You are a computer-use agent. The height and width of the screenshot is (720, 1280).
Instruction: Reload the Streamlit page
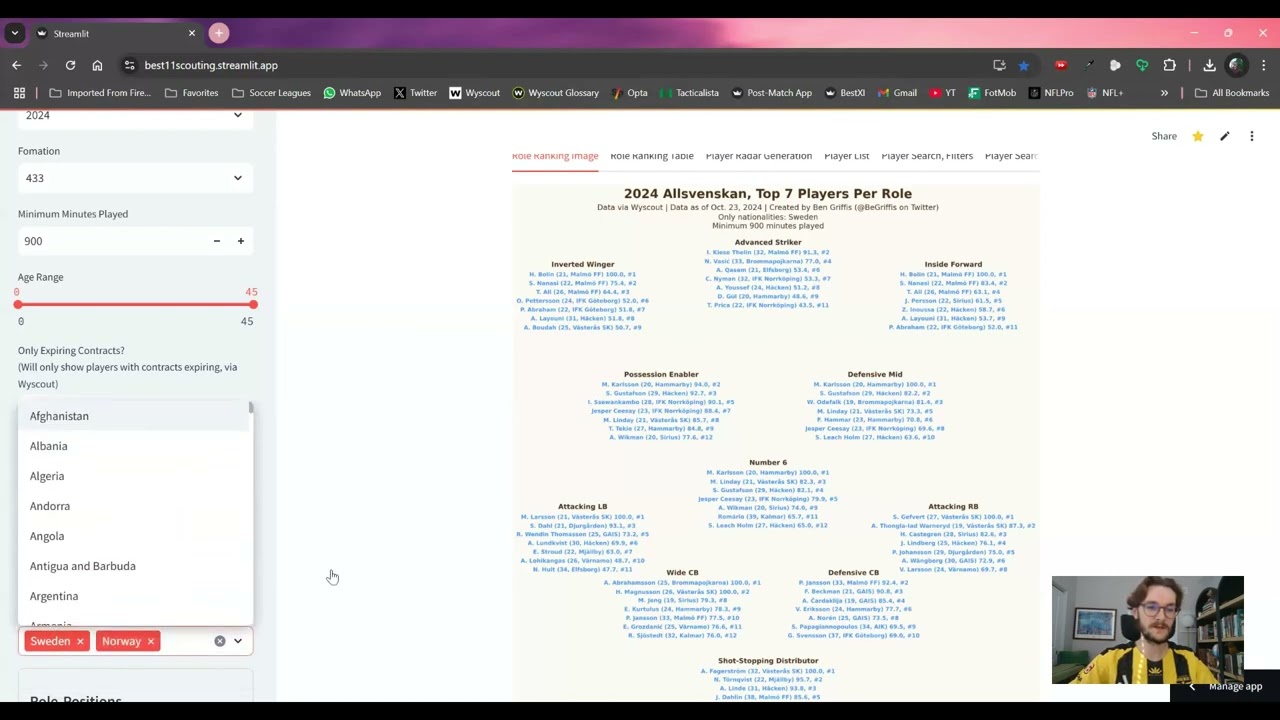click(x=70, y=65)
